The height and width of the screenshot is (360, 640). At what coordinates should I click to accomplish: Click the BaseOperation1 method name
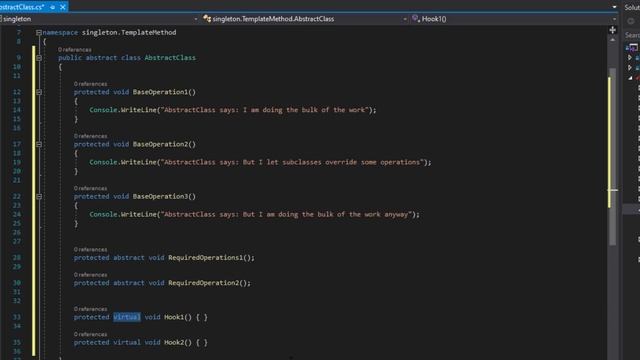tap(160, 92)
